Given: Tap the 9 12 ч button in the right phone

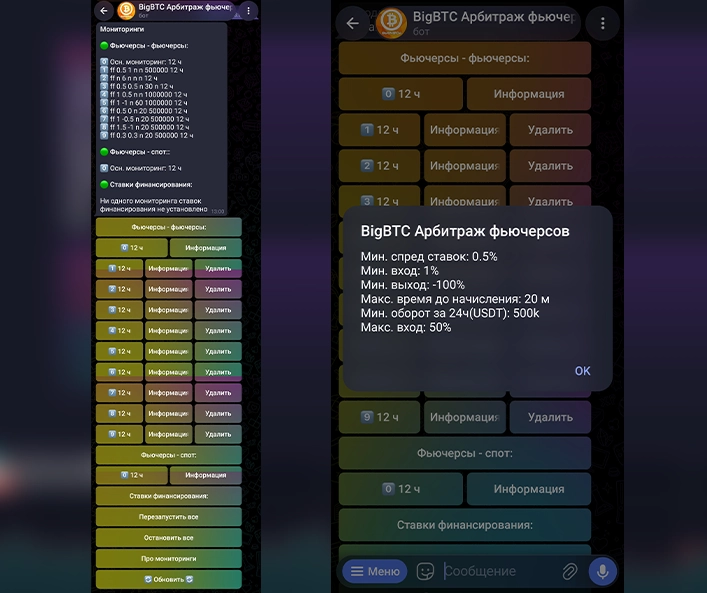Looking at the screenshot, I should pyautogui.click(x=380, y=417).
